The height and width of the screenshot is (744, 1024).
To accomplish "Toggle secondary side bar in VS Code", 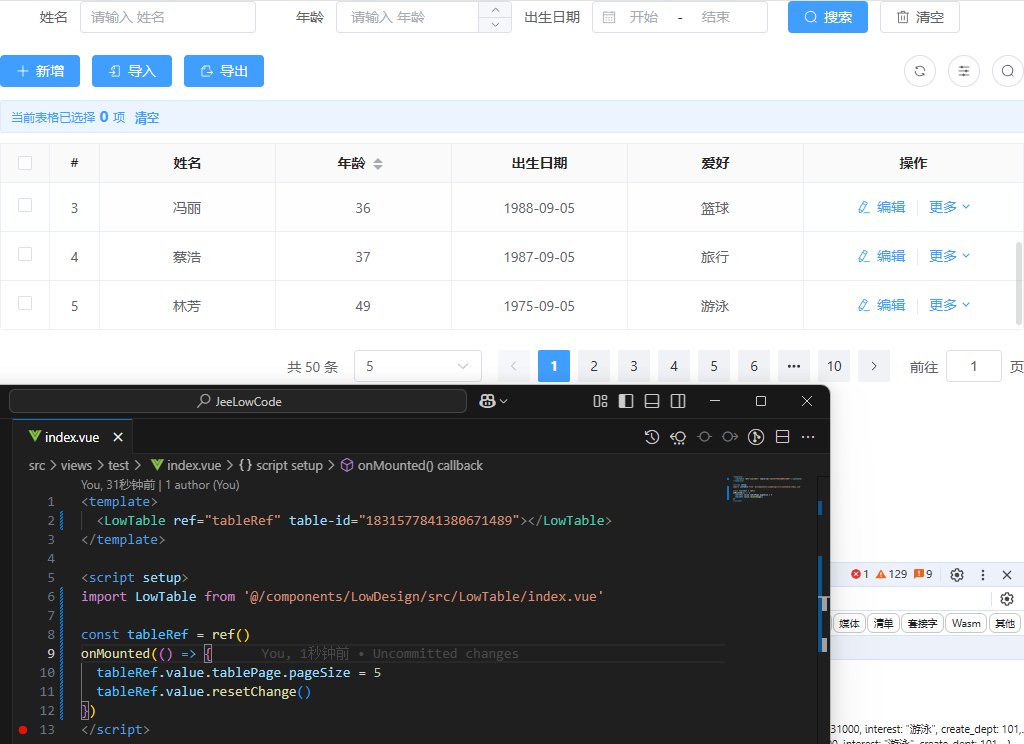I will click(x=678, y=401).
